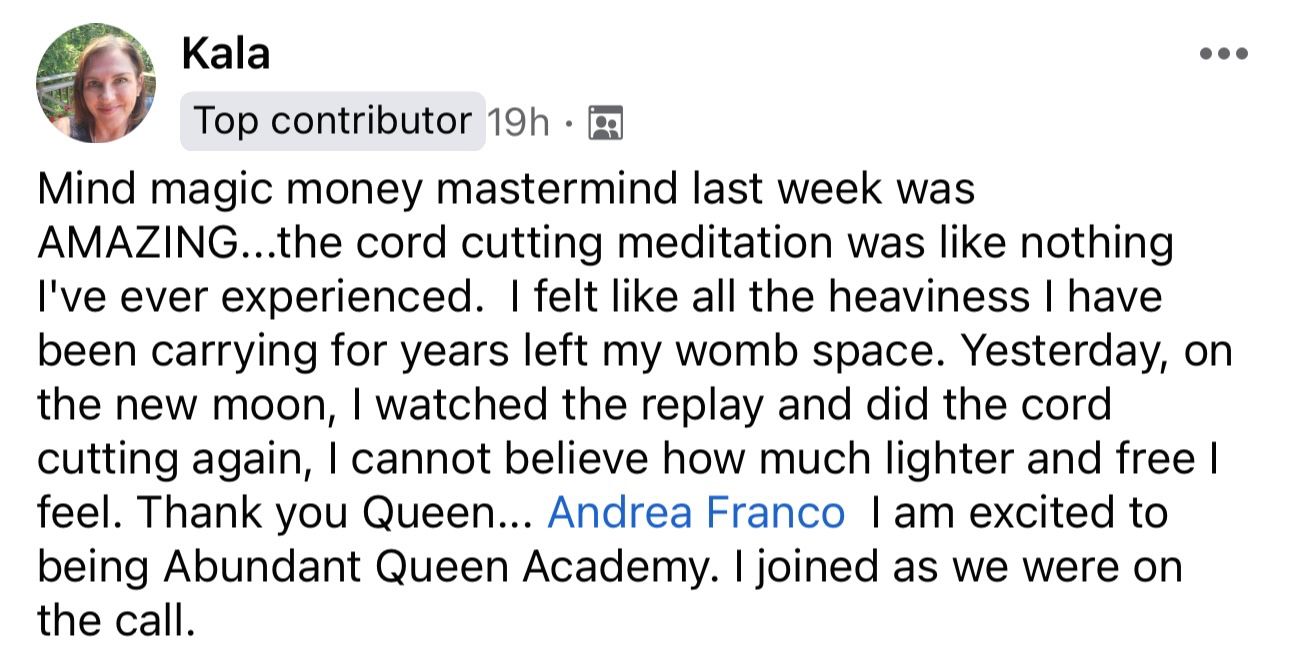Click the last line "the call."

[114, 621]
